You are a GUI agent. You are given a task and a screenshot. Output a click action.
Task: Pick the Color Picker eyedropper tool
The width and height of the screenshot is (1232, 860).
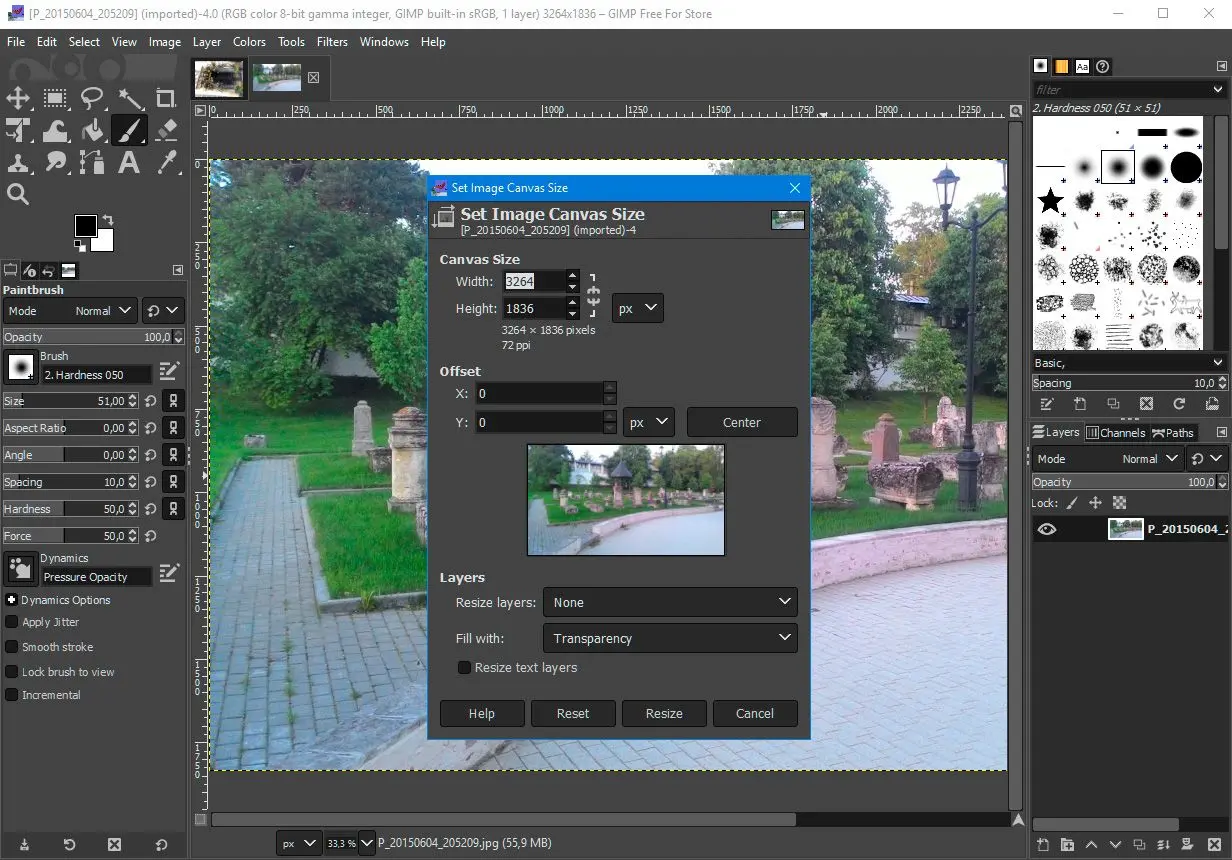pos(166,162)
